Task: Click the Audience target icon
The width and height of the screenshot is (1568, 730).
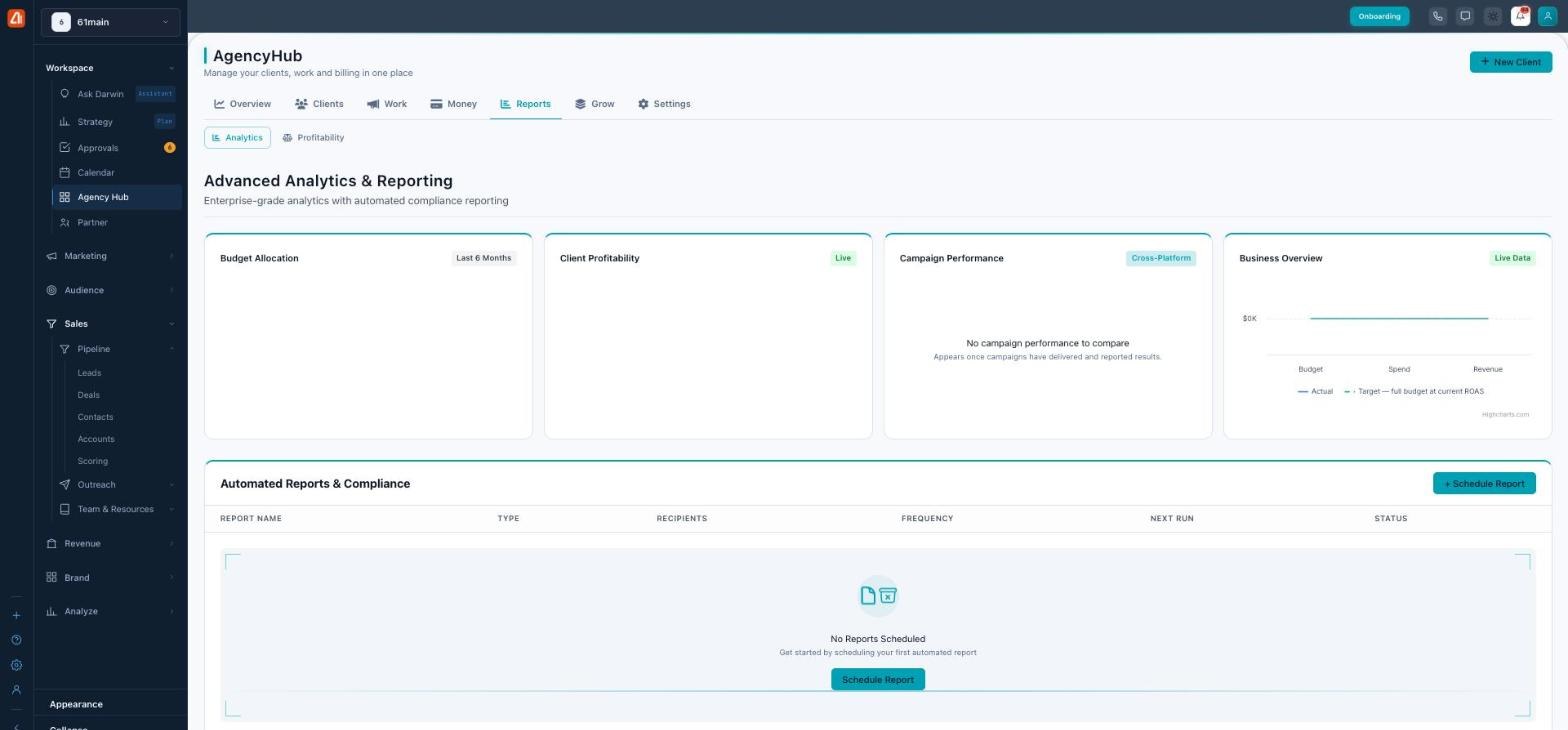Action: pos(52,290)
